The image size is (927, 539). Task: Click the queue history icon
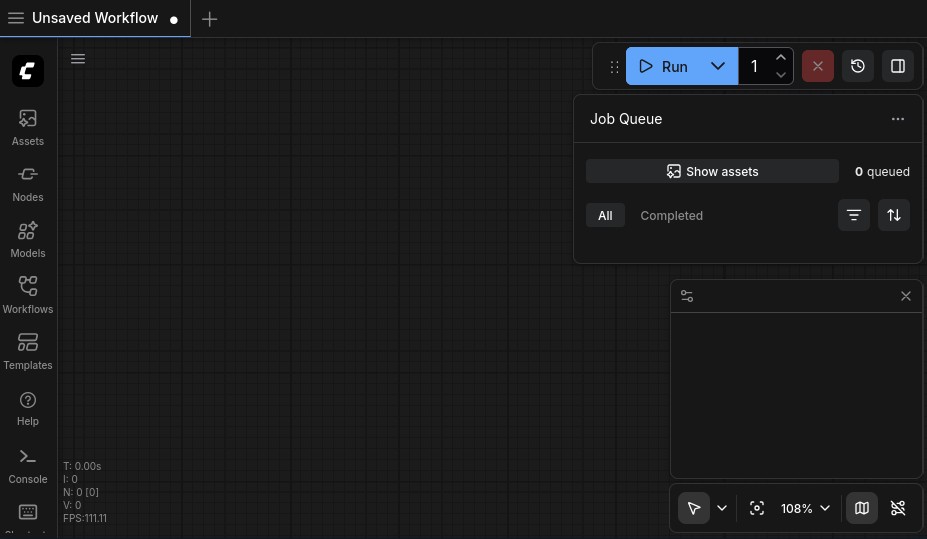click(858, 66)
